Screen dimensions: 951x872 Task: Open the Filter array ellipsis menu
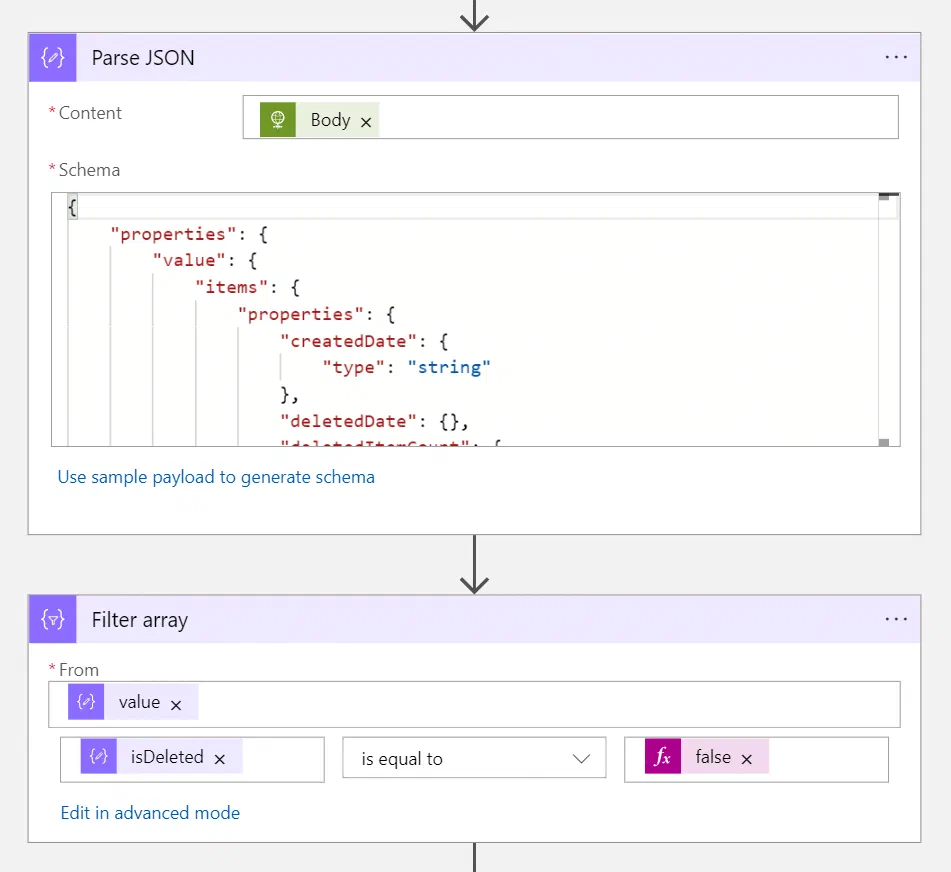(896, 619)
